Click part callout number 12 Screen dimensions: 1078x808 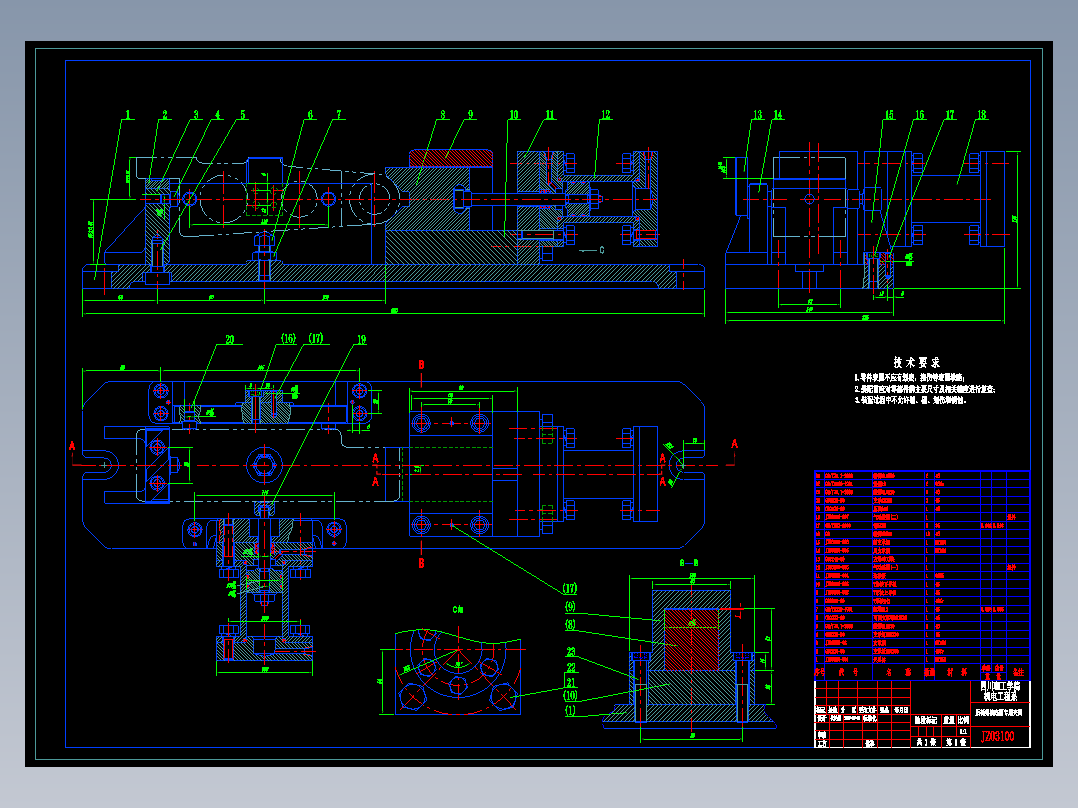click(605, 115)
